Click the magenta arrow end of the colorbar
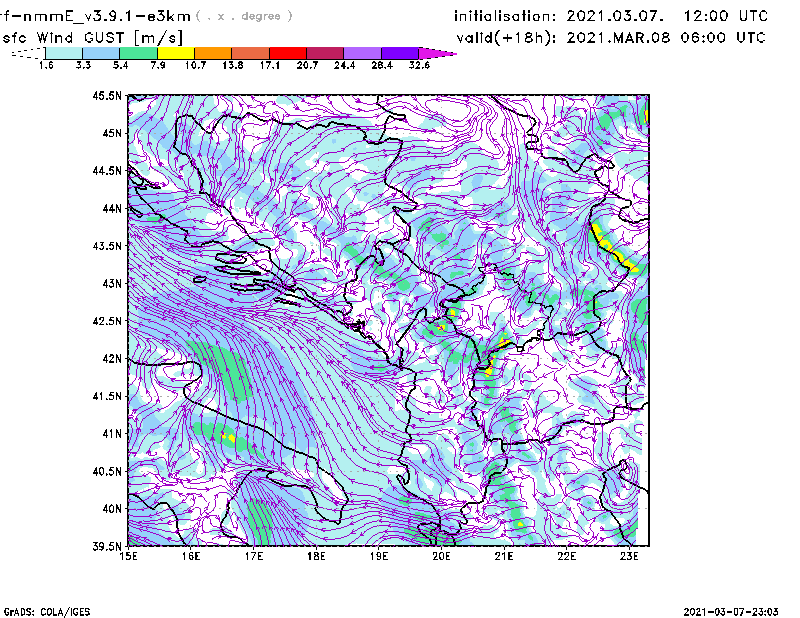800x618 pixels. (437, 53)
